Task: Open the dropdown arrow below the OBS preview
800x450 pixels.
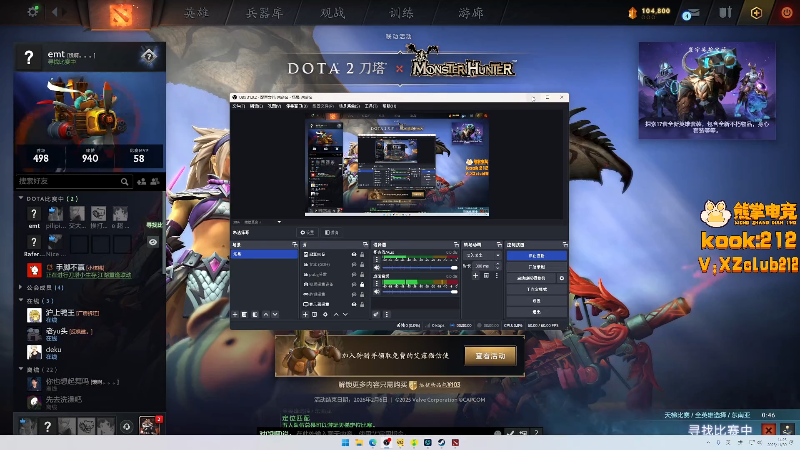Action: (279, 222)
